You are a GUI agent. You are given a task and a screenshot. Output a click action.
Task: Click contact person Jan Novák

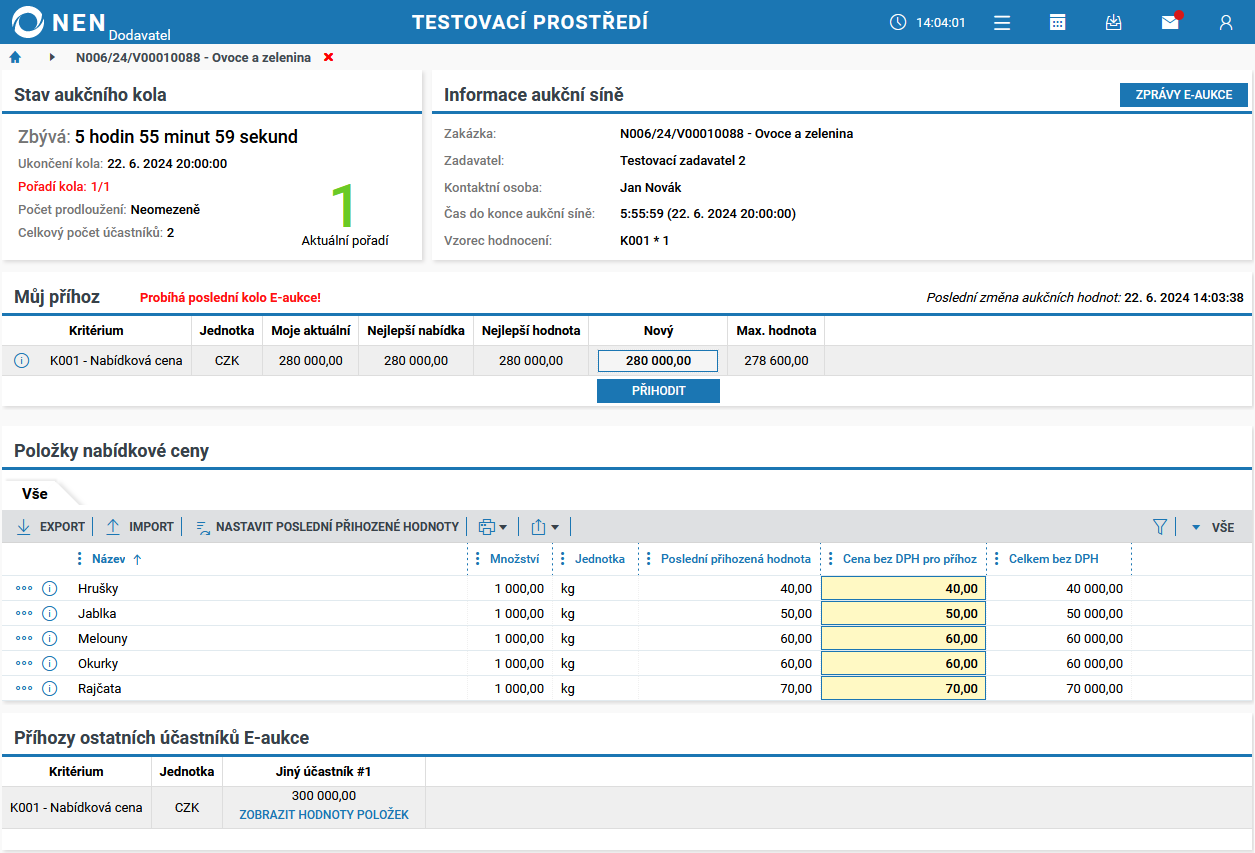(x=650, y=187)
